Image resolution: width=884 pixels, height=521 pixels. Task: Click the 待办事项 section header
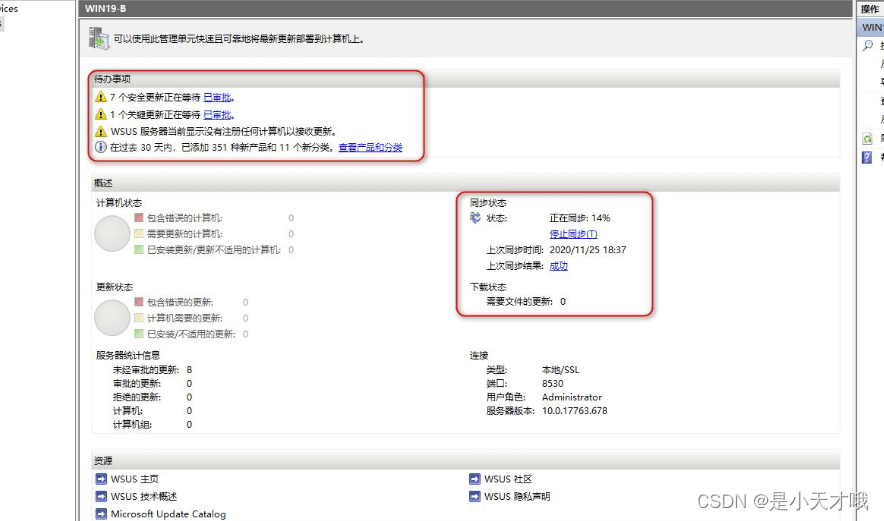click(465, 79)
